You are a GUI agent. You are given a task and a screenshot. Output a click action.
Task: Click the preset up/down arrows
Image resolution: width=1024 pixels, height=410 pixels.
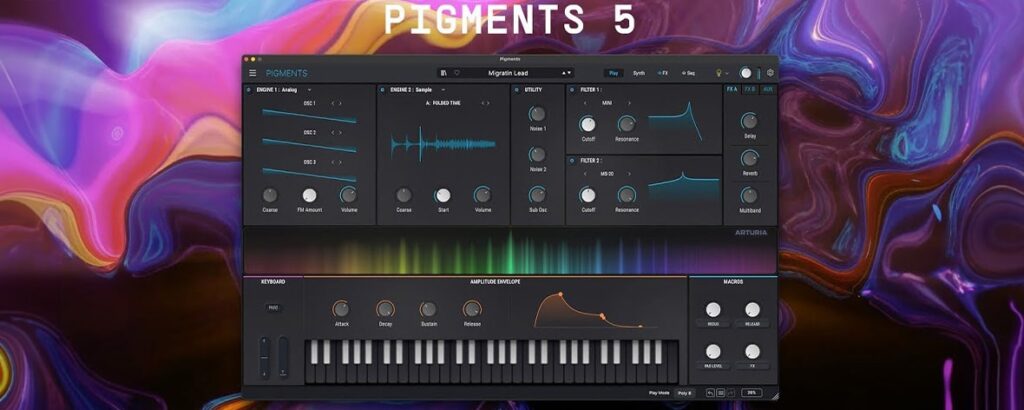click(567, 73)
